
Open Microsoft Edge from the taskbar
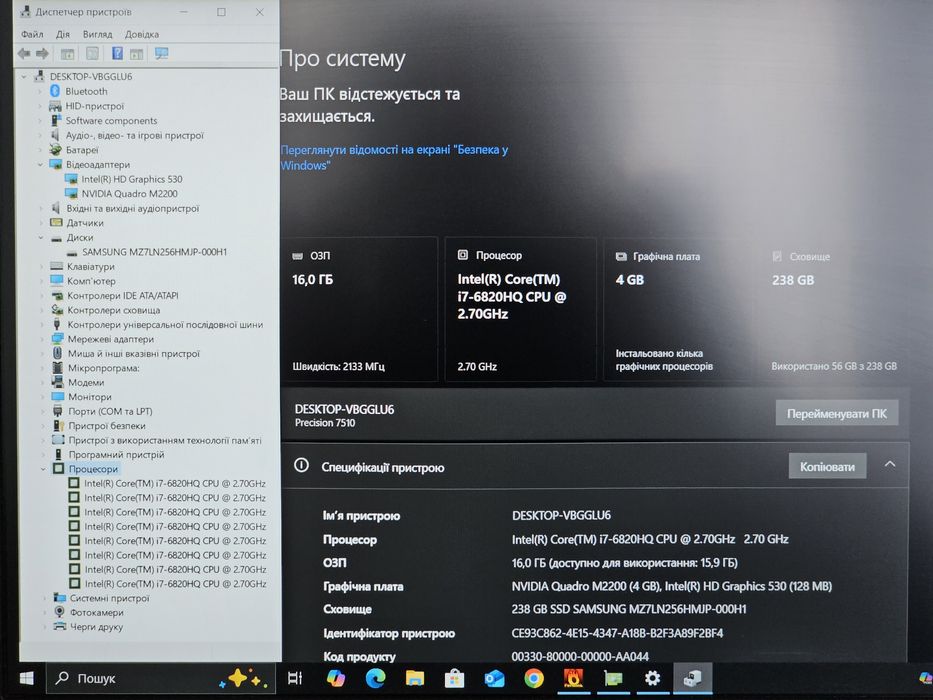(x=375, y=678)
